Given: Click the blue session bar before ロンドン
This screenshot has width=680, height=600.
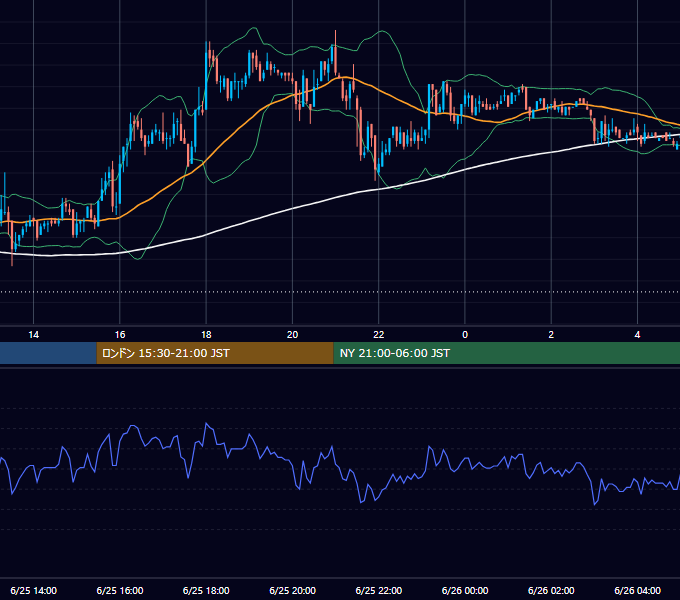Looking at the screenshot, I should tap(48, 353).
